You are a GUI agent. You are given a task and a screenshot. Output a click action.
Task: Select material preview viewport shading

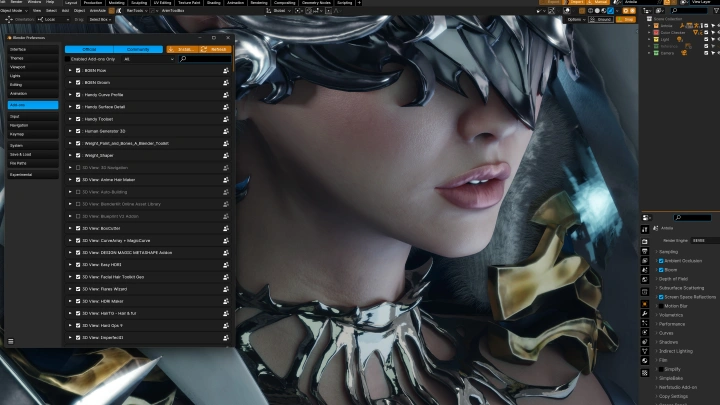click(x=603, y=11)
